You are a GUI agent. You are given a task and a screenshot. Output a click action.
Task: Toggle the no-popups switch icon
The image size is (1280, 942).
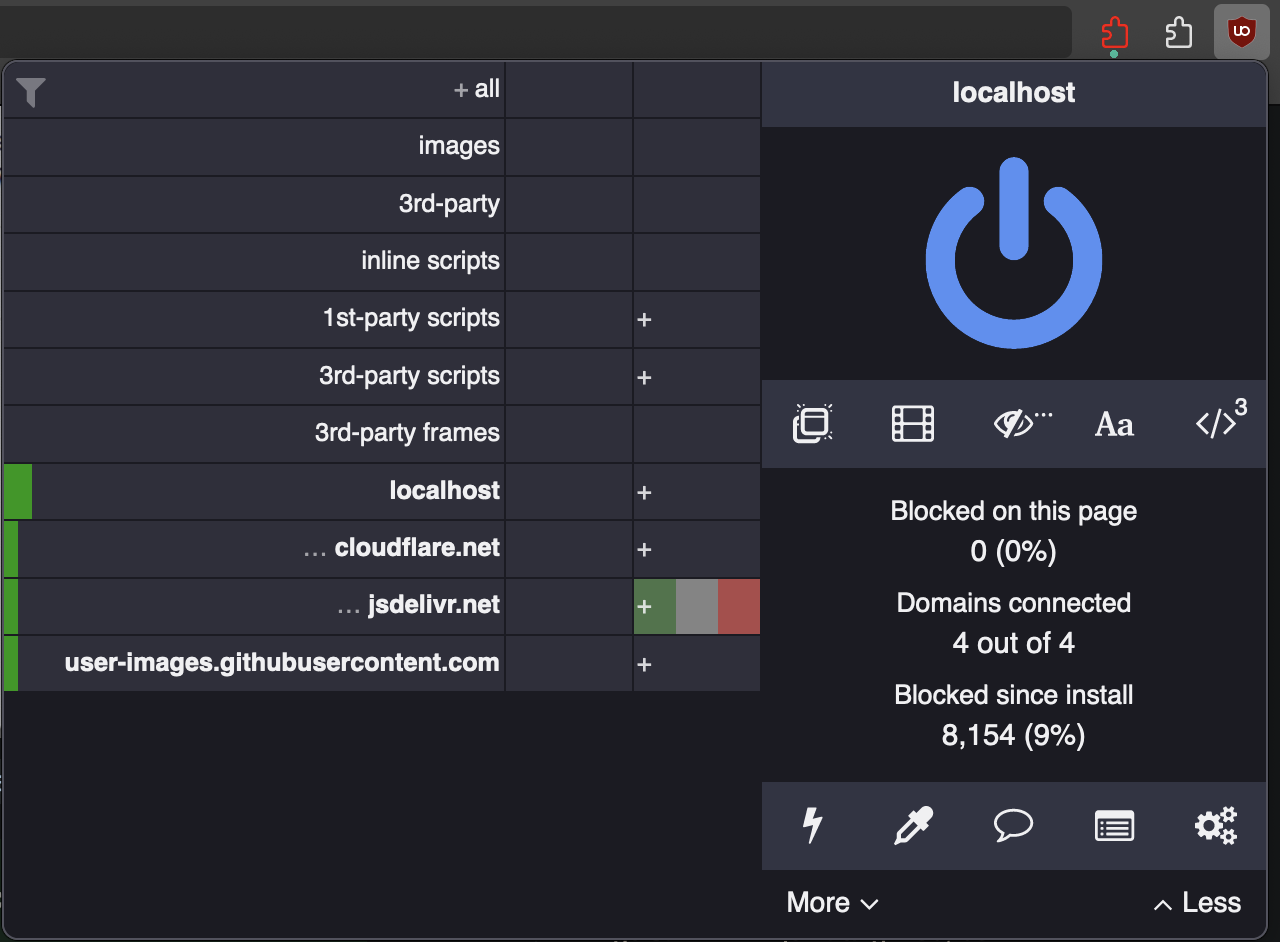coord(813,424)
